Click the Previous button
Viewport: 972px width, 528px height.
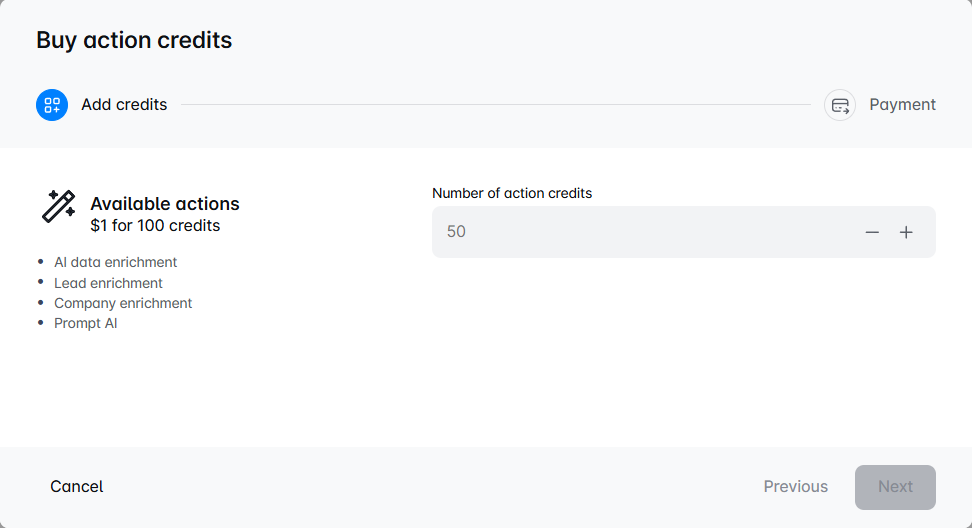tap(795, 487)
